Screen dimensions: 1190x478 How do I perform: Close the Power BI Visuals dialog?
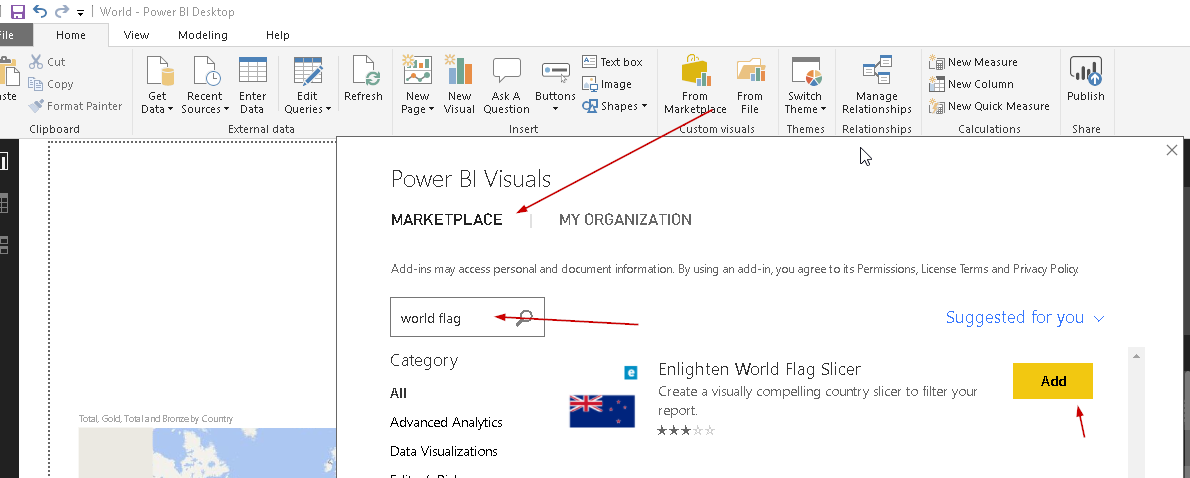[1172, 150]
